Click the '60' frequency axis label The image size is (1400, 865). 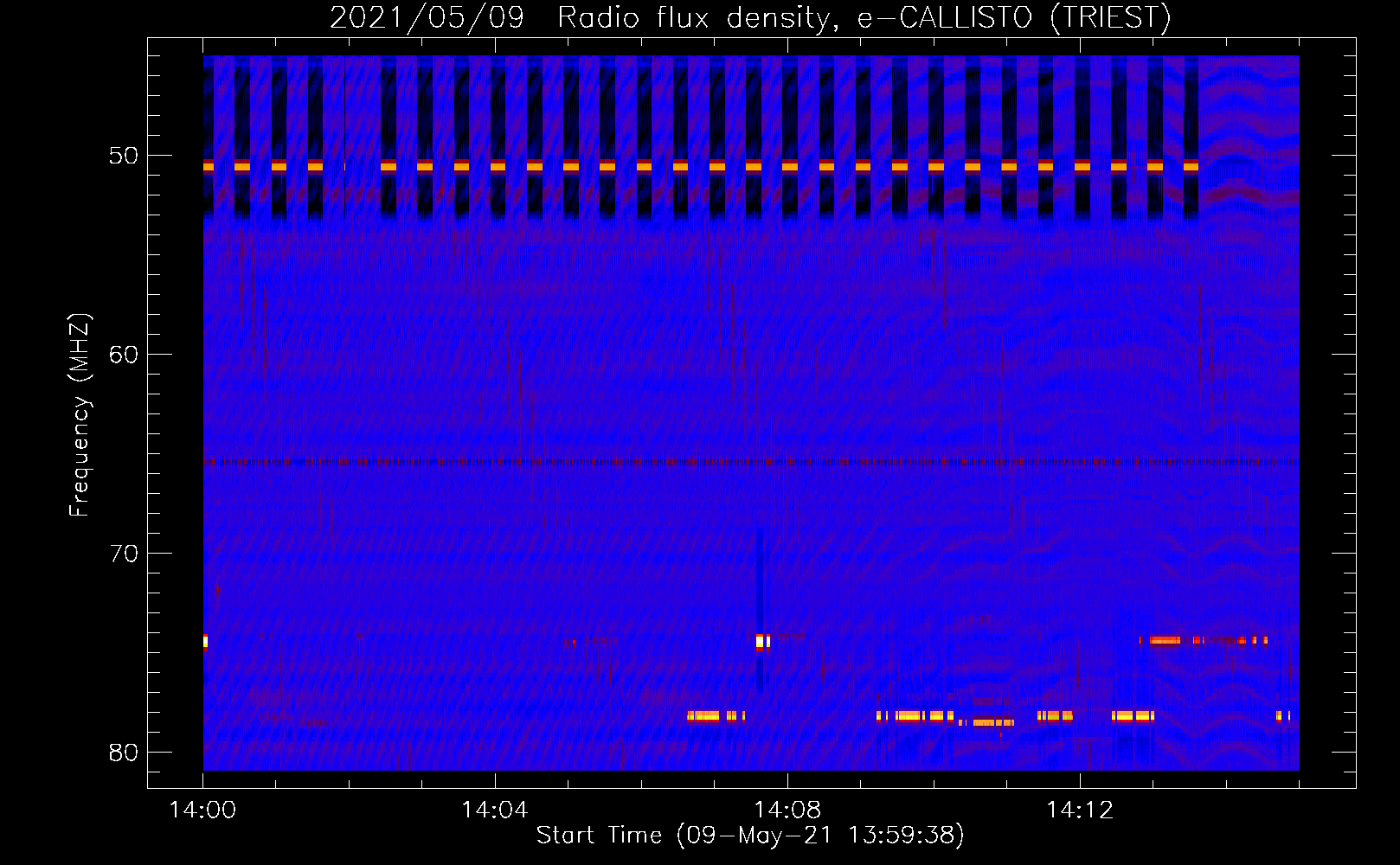click(125, 355)
